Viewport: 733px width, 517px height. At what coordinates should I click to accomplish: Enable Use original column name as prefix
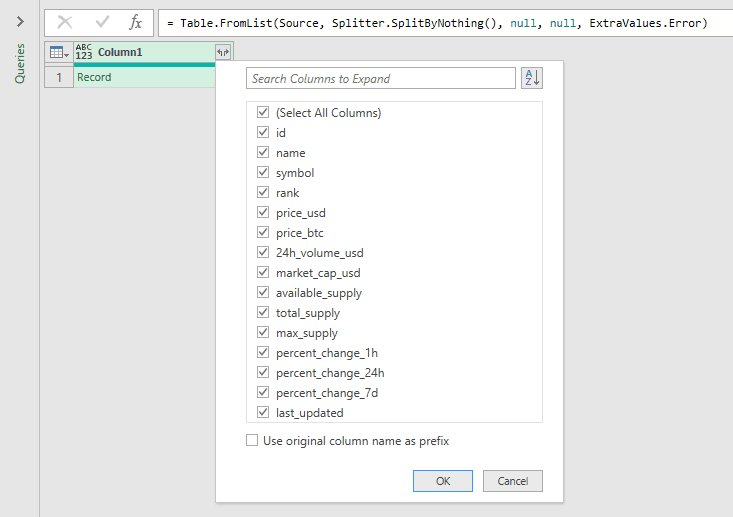(252, 441)
